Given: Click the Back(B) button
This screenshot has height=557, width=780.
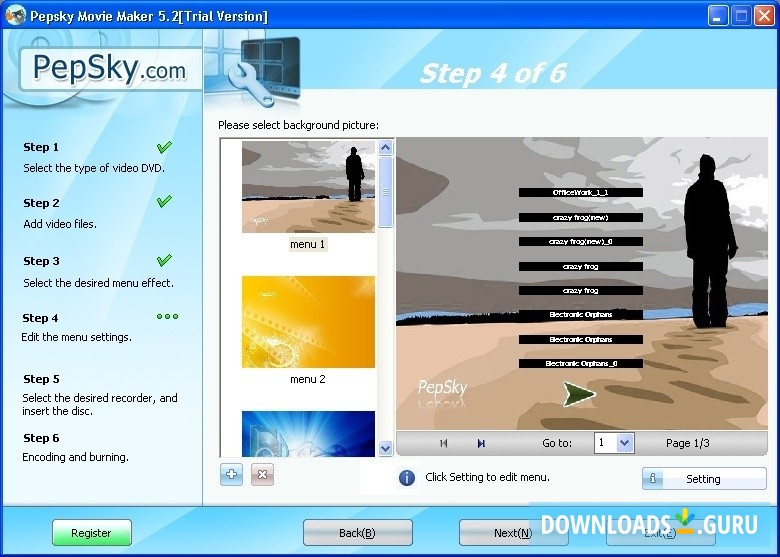Looking at the screenshot, I should click(x=357, y=533).
